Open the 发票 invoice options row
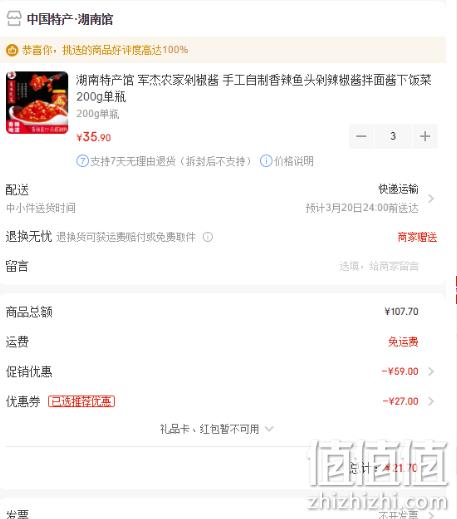457x519 pixels. click(220, 513)
